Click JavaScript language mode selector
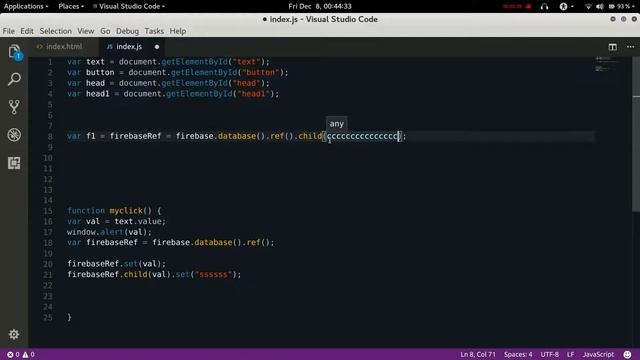Screen dimensions: 640x360 (x=598, y=354)
